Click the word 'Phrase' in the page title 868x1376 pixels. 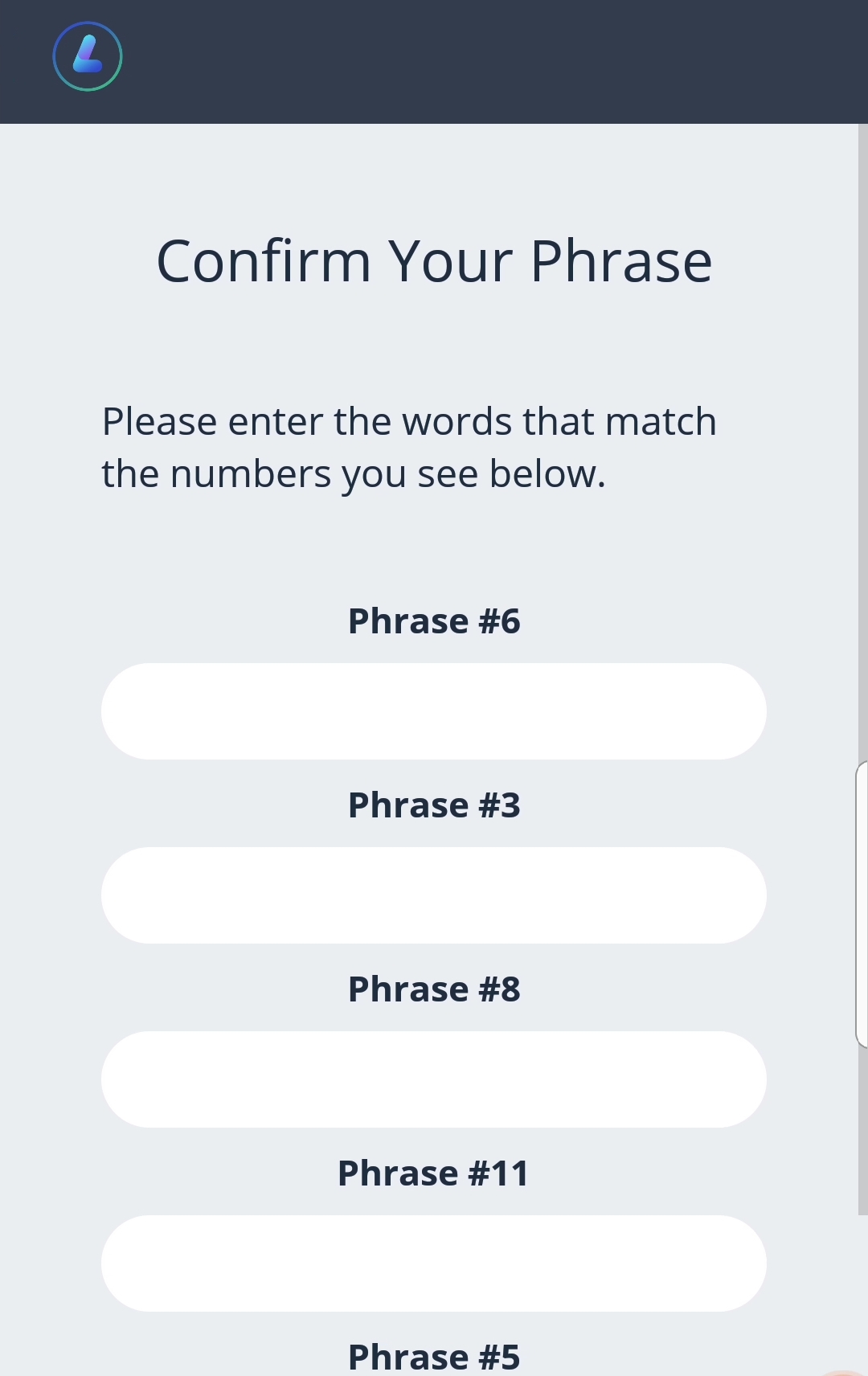click(x=620, y=262)
